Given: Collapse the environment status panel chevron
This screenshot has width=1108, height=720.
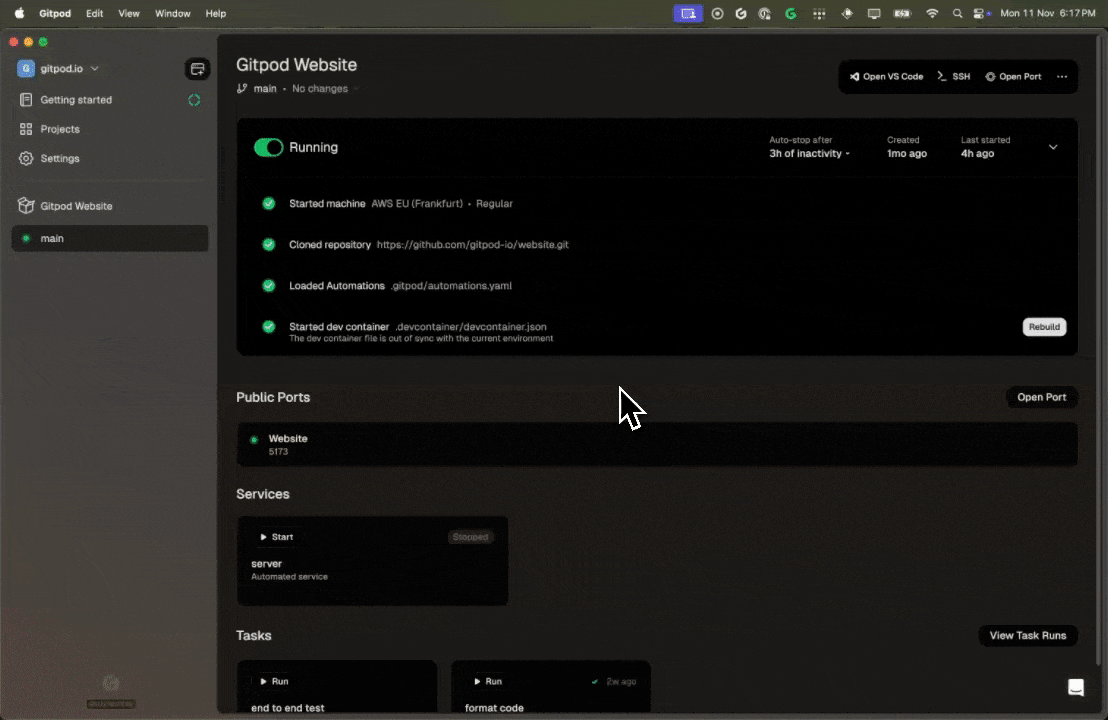Looking at the screenshot, I should 1053,147.
